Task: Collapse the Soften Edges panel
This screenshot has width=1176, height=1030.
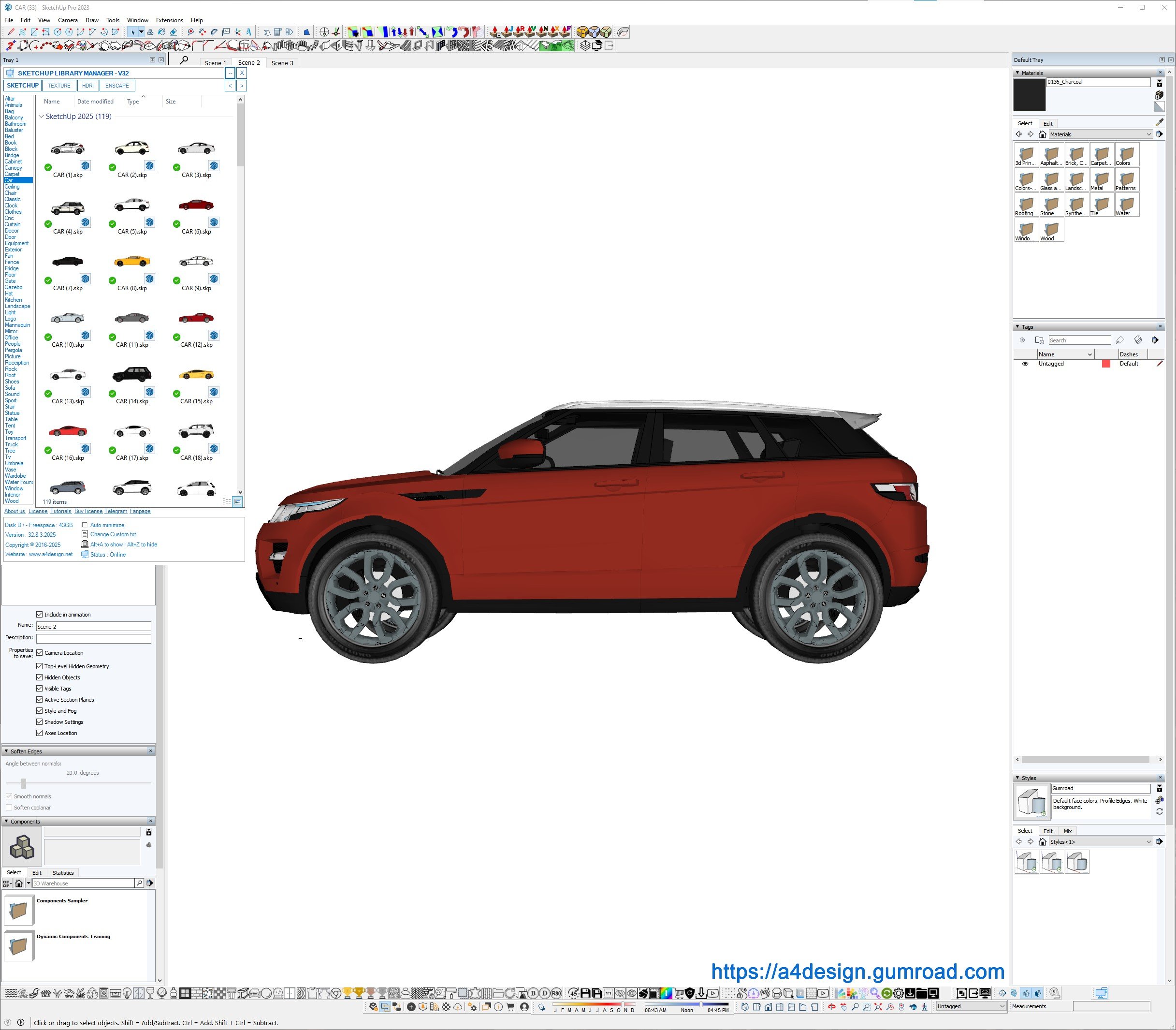Action: click(x=6, y=751)
